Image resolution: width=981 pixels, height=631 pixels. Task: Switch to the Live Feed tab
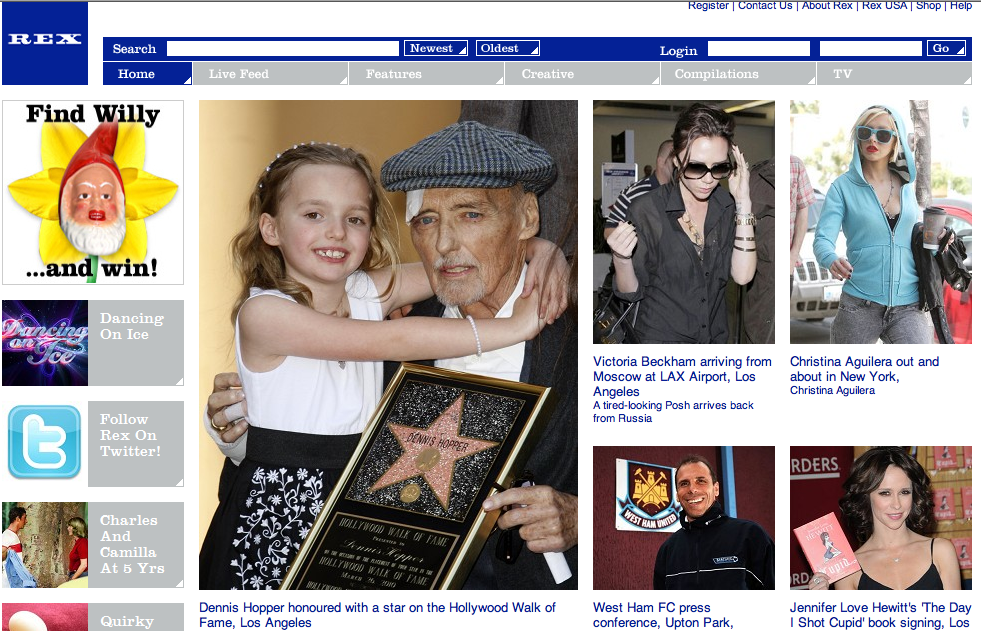click(270, 74)
